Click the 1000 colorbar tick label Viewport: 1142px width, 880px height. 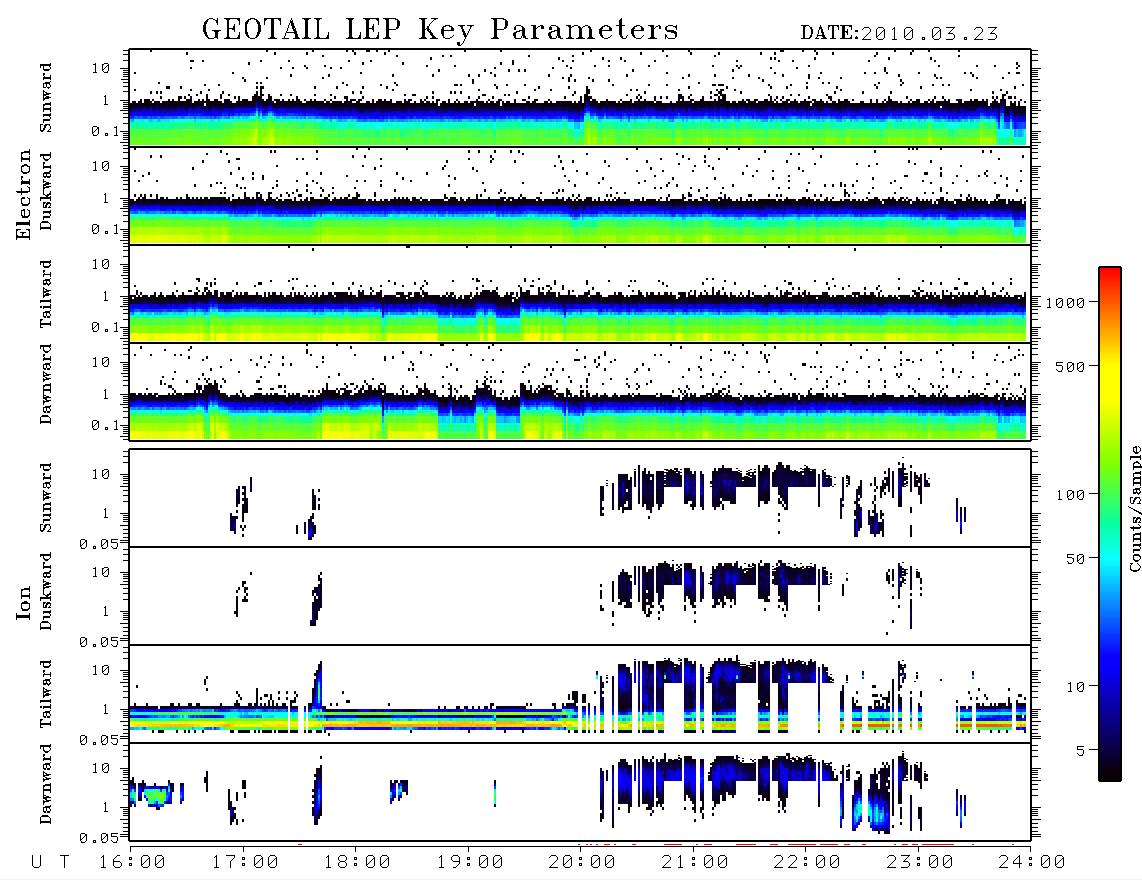pyautogui.click(x=1065, y=303)
